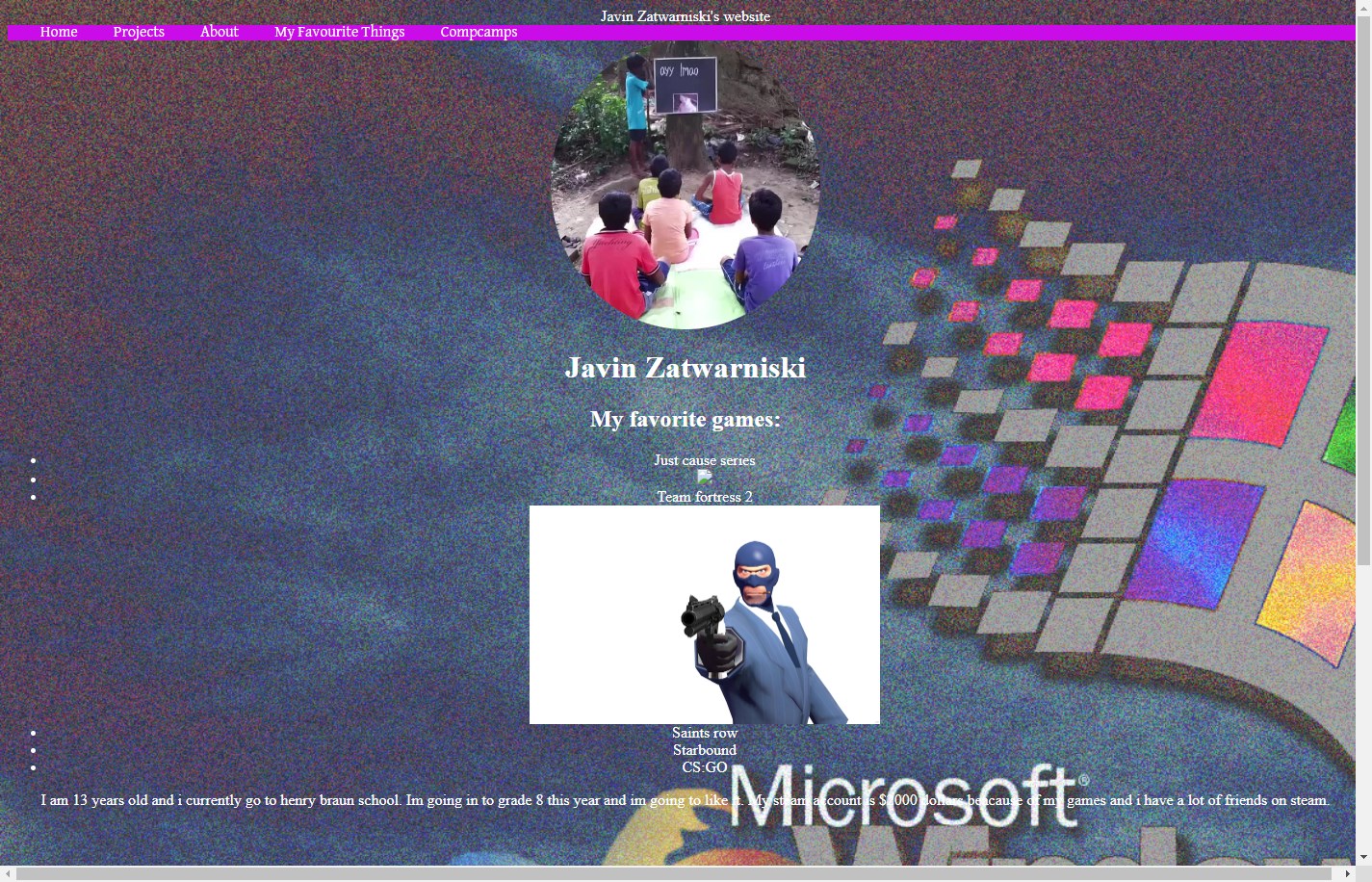Open My Favourite Things page
Image resolution: width=1372 pixels, height=882 pixels.
coord(340,32)
